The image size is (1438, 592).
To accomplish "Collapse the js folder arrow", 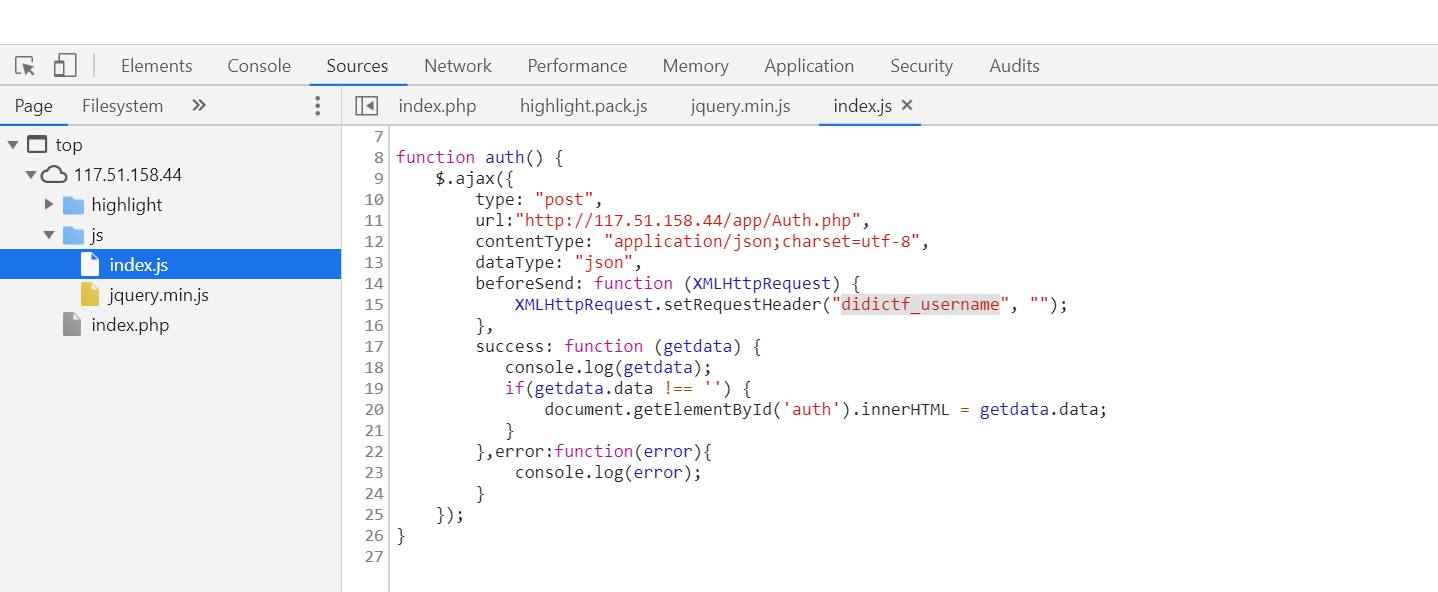I will [49, 235].
